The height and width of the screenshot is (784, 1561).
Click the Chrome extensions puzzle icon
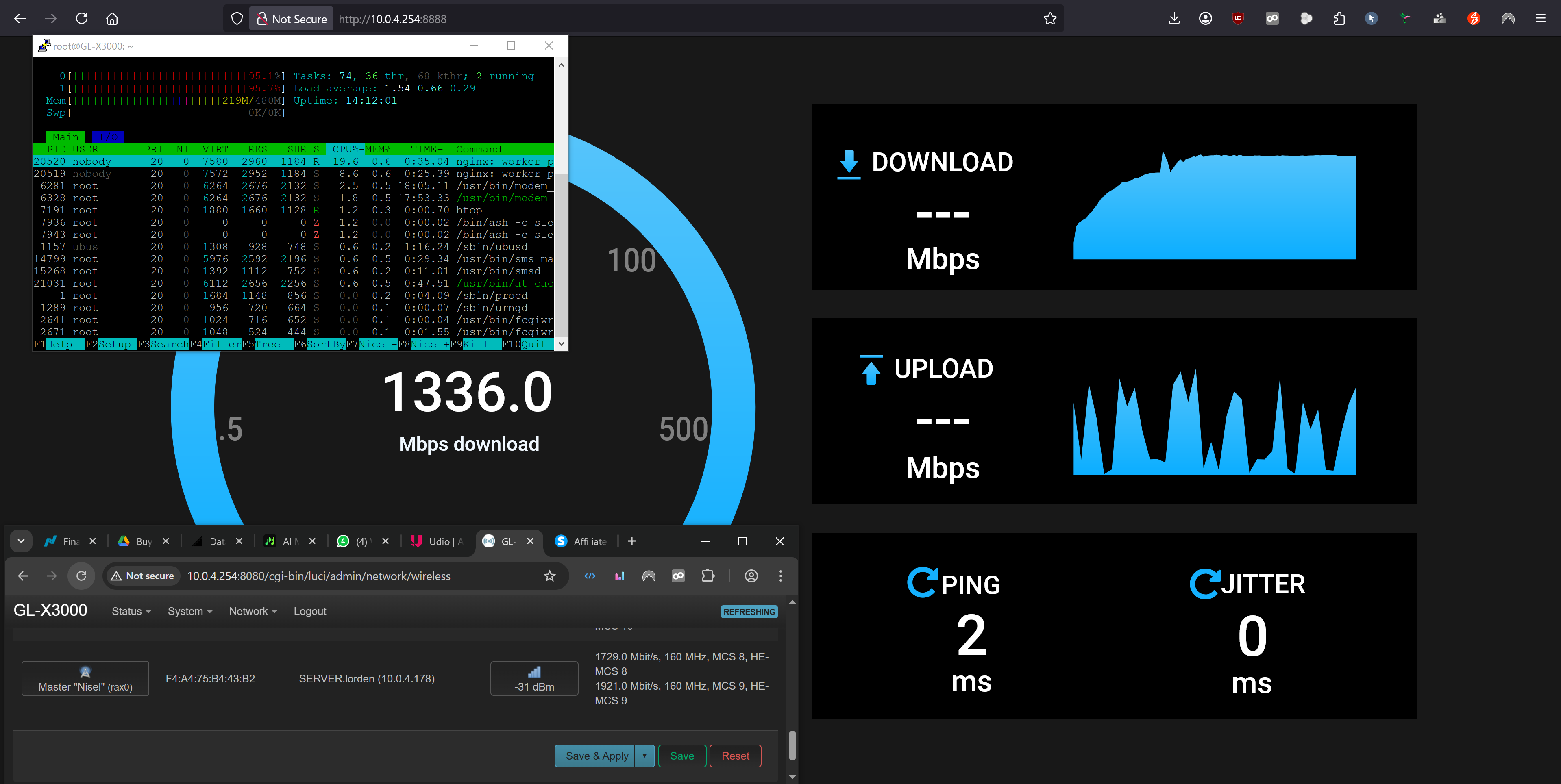pos(707,576)
